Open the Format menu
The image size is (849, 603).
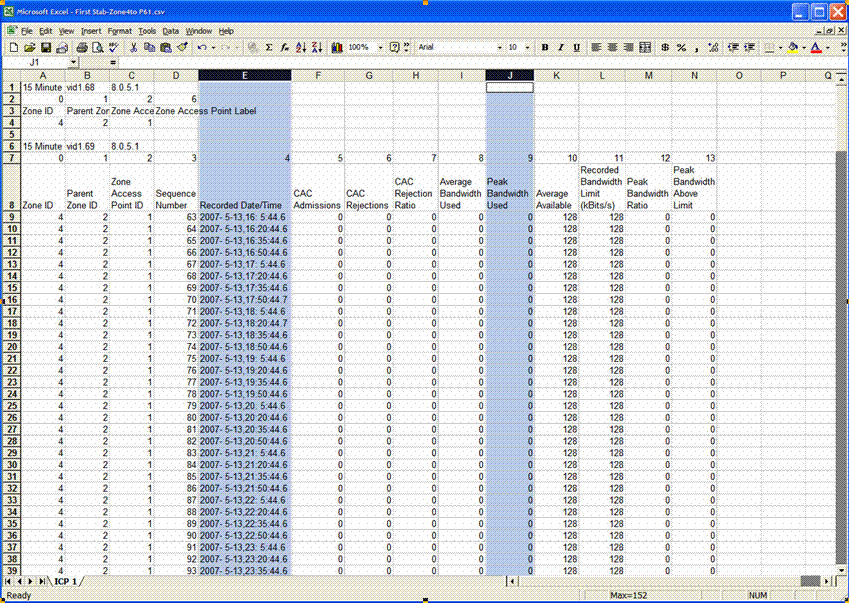pyautogui.click(x=119, y=31)
